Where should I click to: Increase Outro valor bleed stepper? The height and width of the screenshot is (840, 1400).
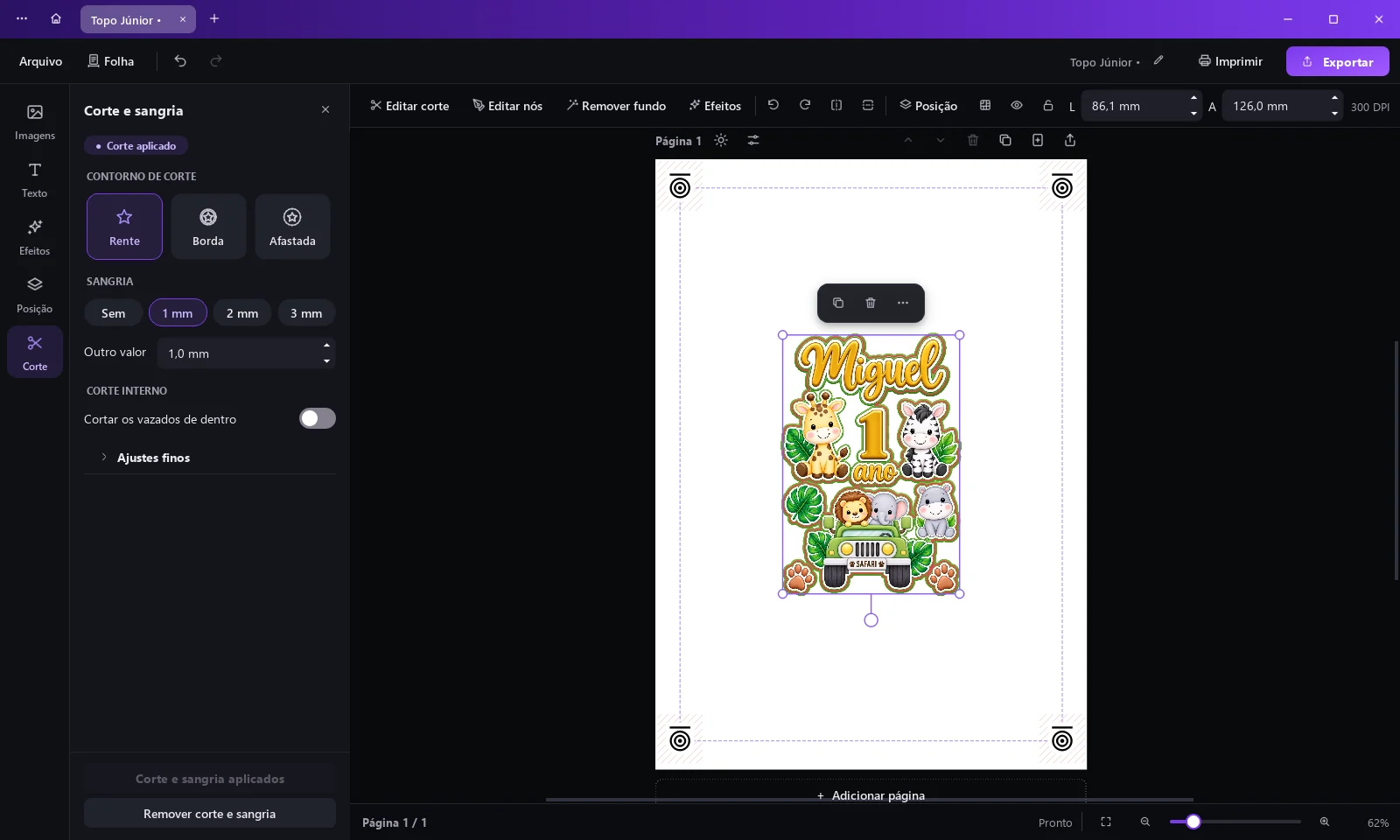[326, 346]
